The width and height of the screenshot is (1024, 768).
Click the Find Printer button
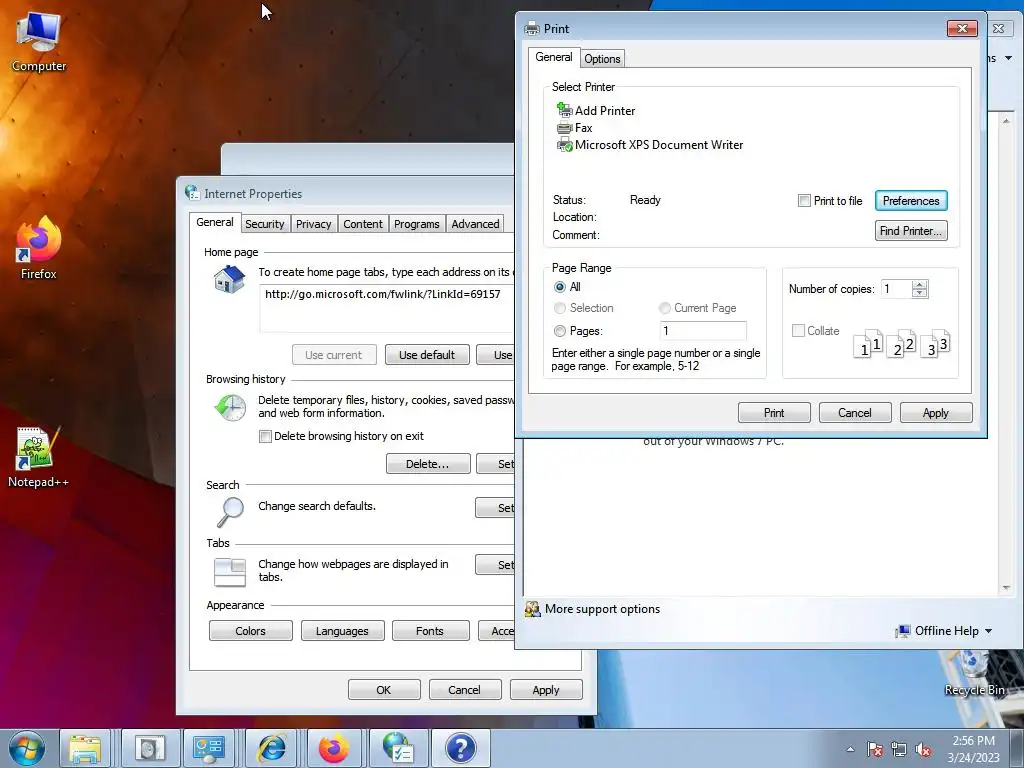pyautogui.click(x=911, y=231)
